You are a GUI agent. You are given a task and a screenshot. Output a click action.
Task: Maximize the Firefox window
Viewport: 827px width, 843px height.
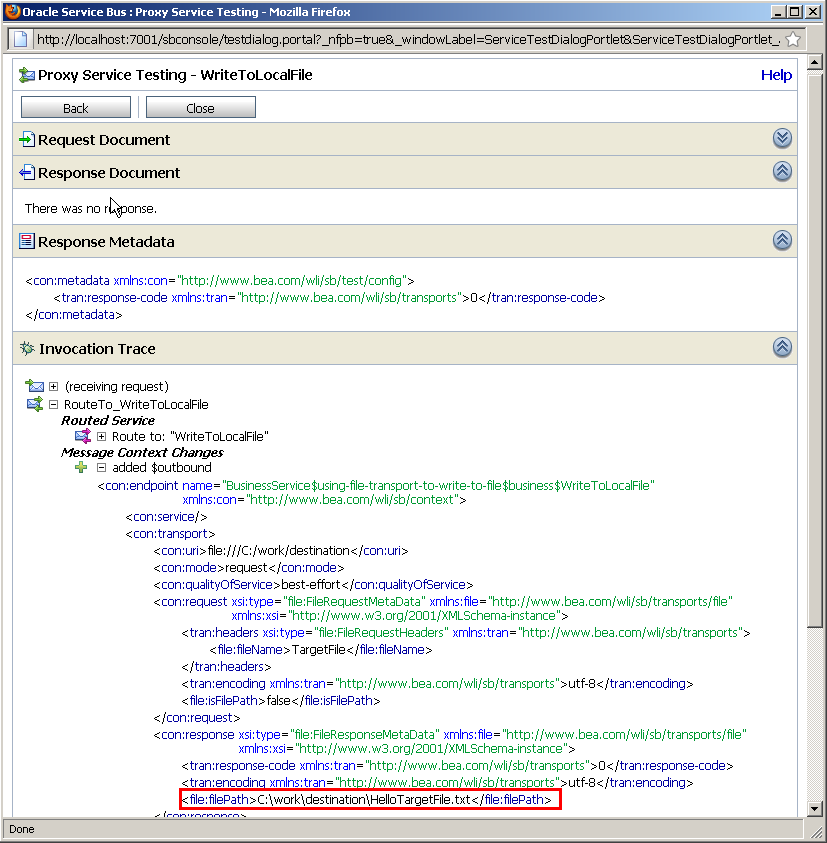pos(795,11)
